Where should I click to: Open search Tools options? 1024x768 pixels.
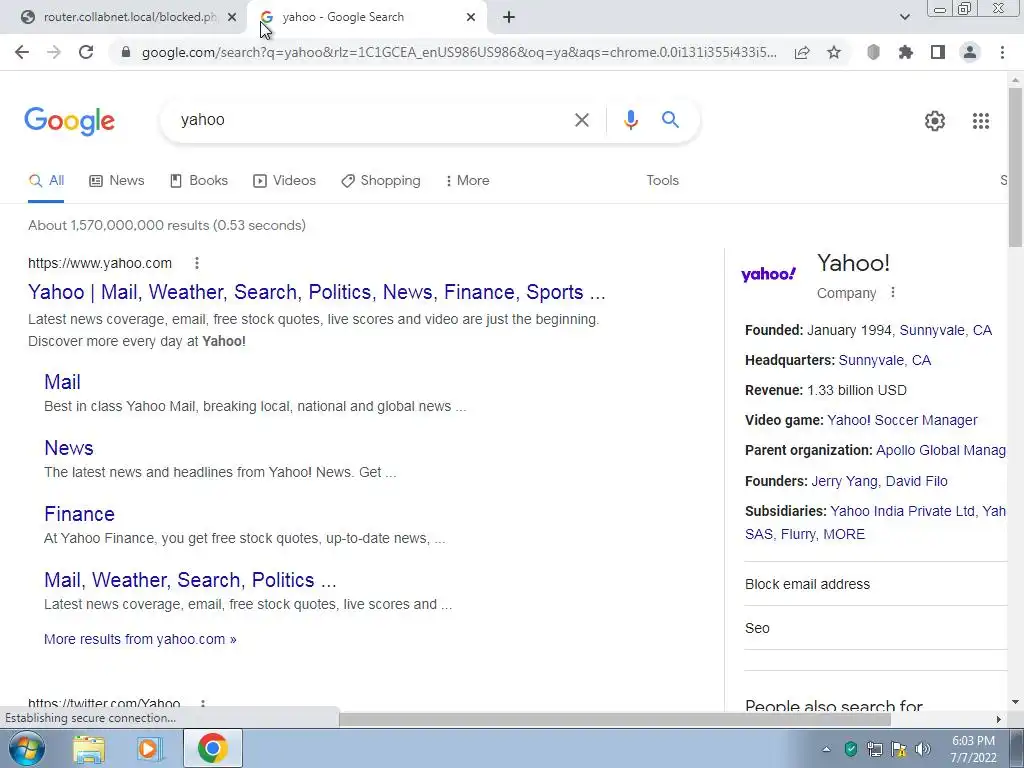[x=662, y=181]
